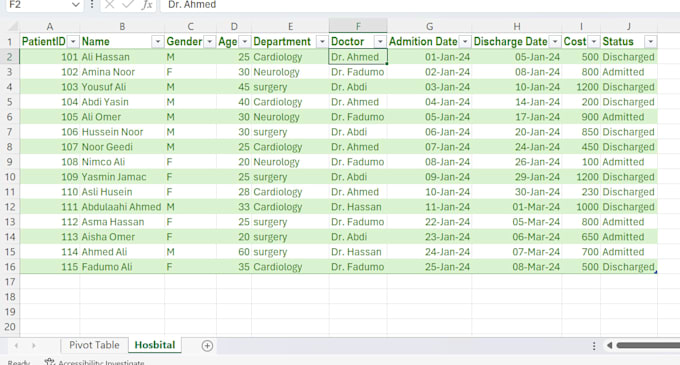Open the Status column filter dropdown
This screenshot has height=365, width=680.
(651, 42)
